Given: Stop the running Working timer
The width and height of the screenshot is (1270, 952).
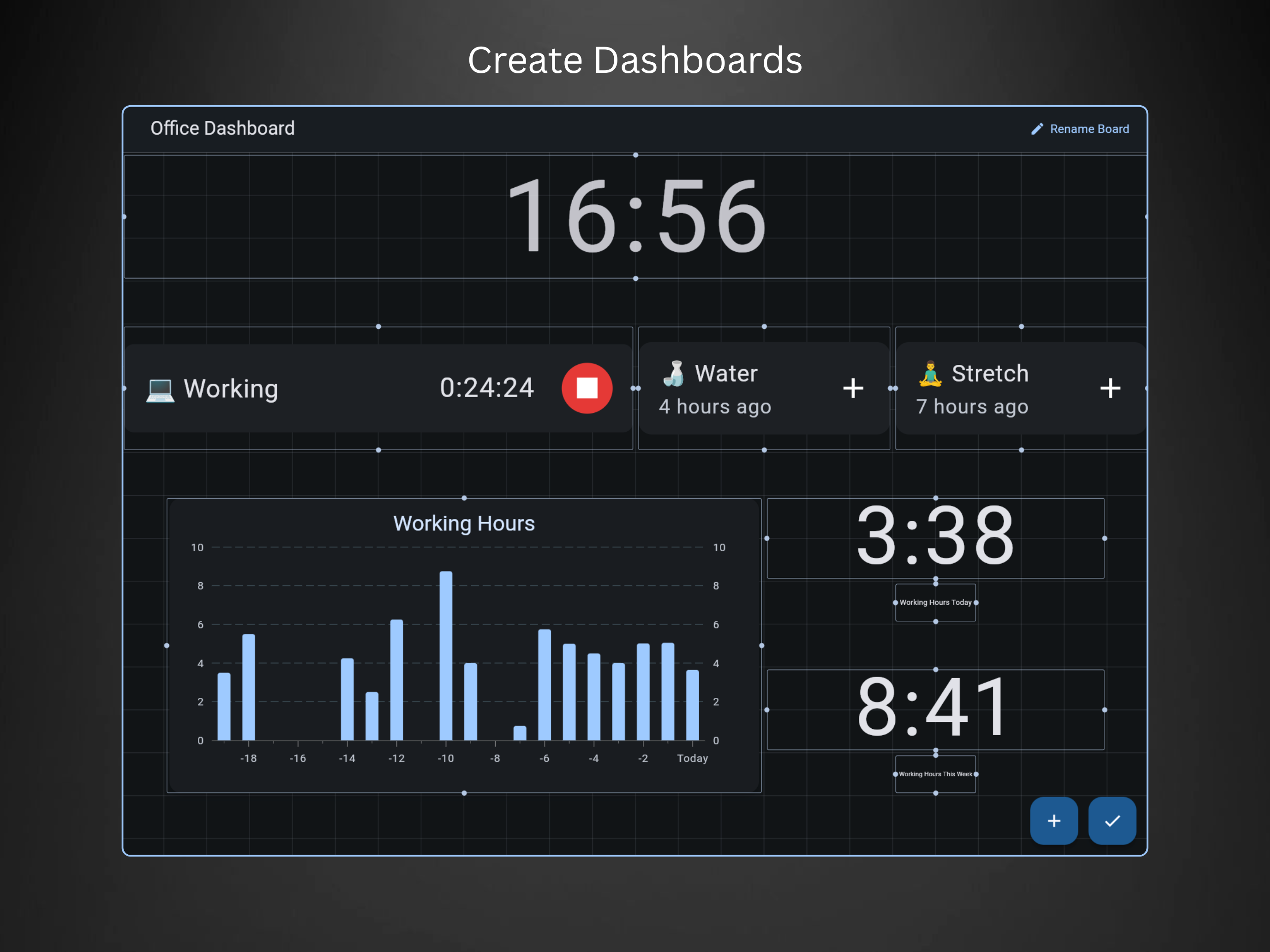Looking at the screenshot, I should click(x=587, y=388).
